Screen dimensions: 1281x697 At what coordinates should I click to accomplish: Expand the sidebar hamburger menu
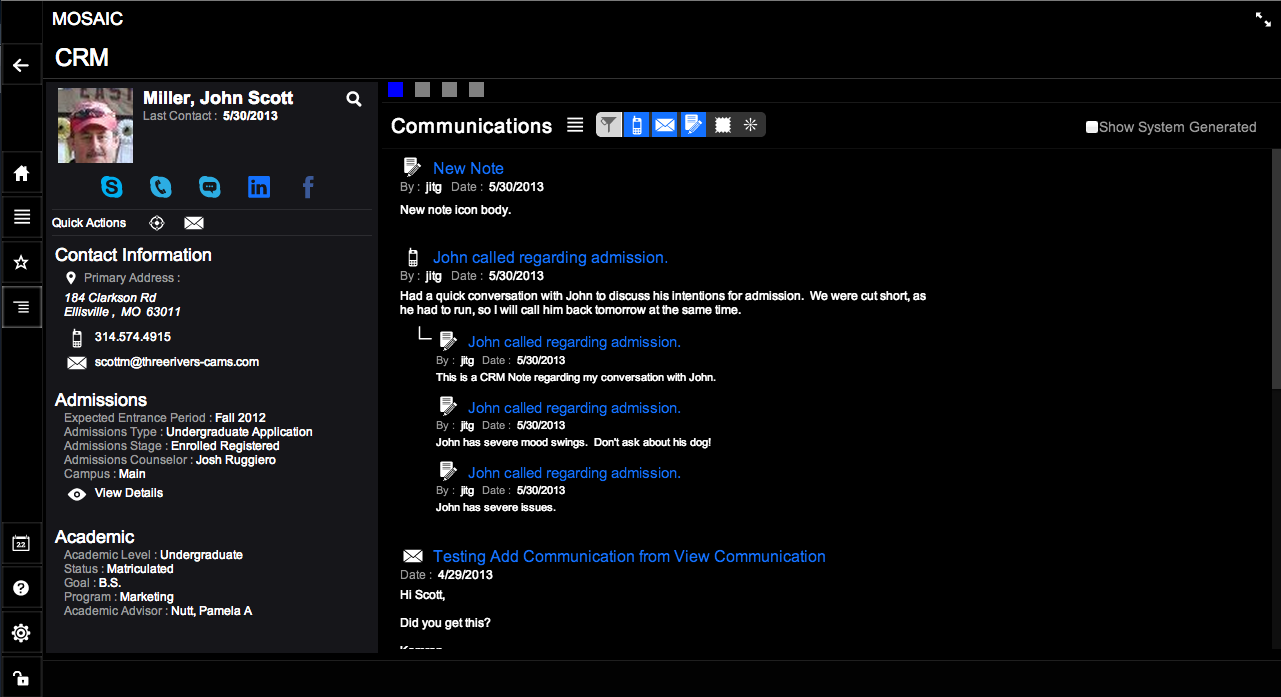[x=21, y=217]
